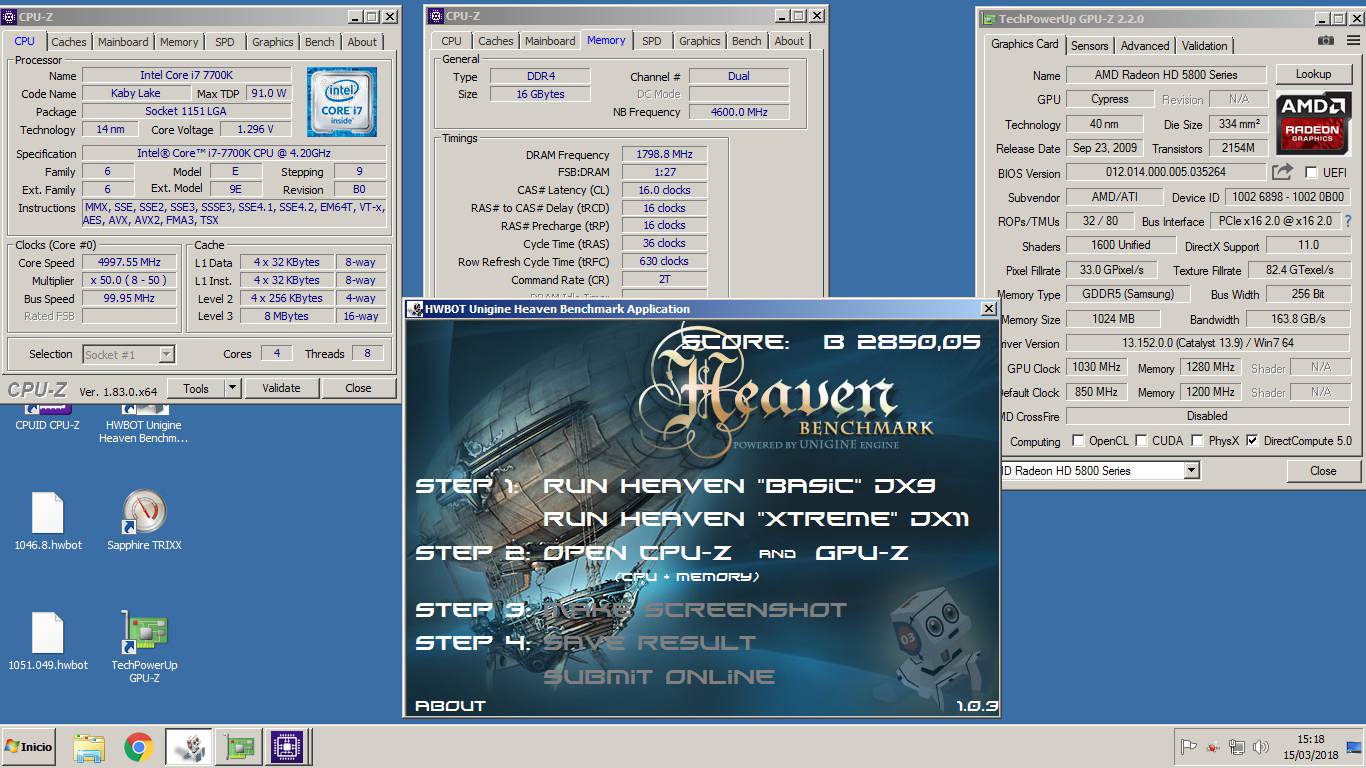Switch to Sensors tab in GPU-Z

pyautogui.click(x=1089, y=46)
